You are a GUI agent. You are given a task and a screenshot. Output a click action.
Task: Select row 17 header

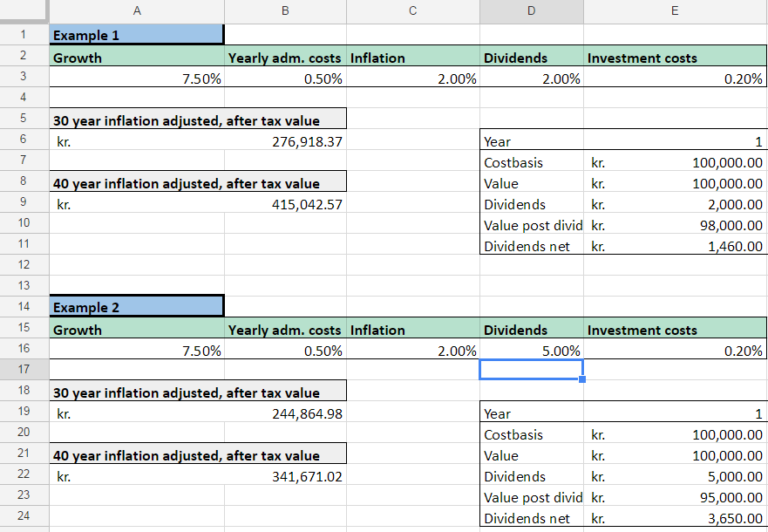coord(23,370)
